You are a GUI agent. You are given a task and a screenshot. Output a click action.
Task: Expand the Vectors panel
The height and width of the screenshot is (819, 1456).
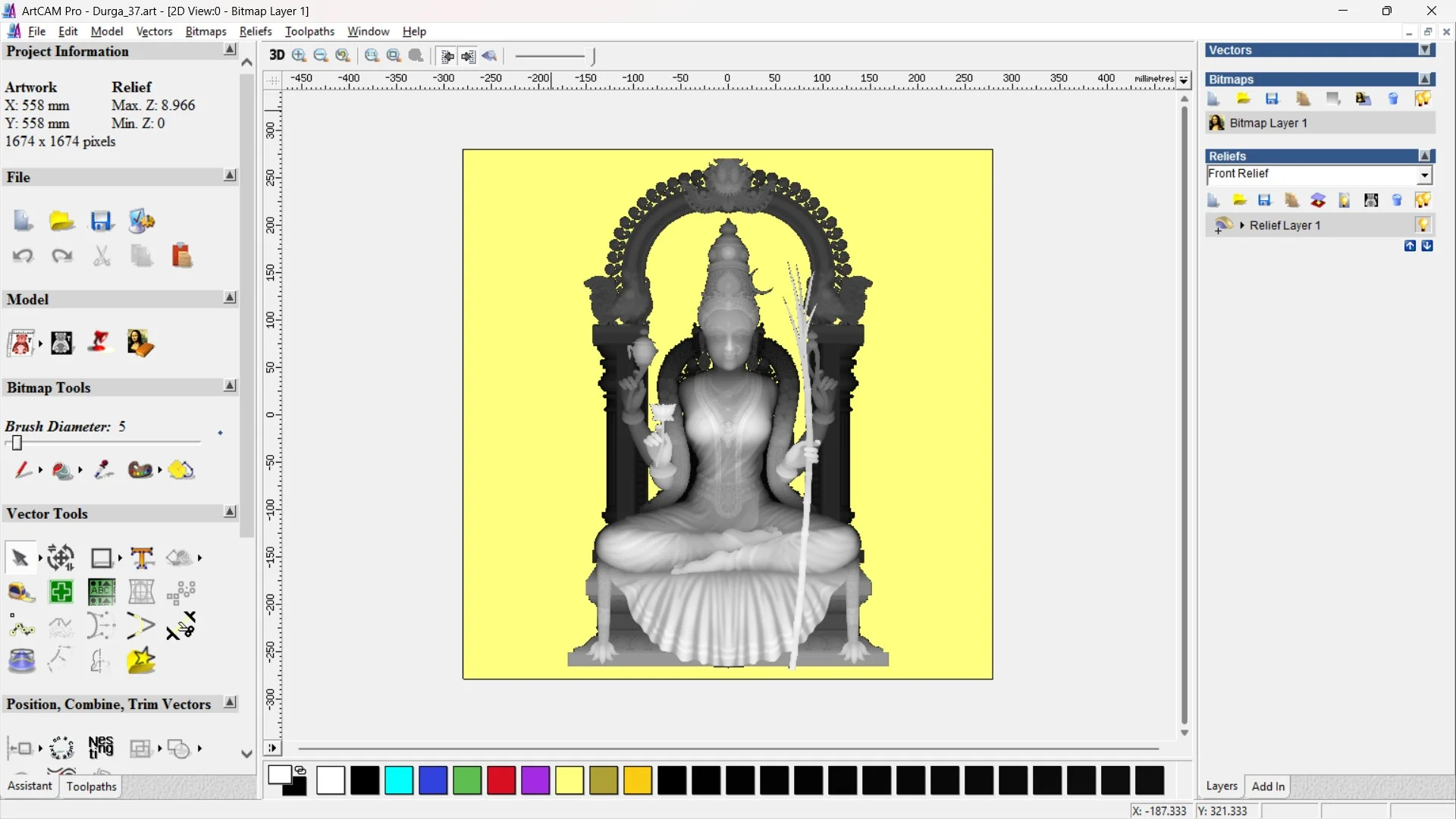(x=1425, y=50)
